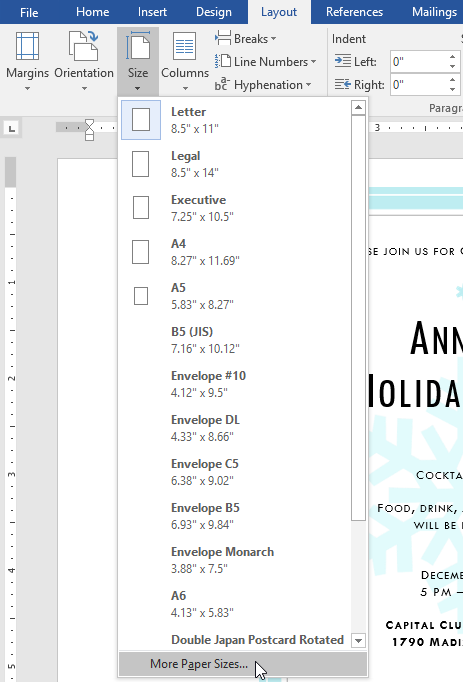Choose A4 paper size
The height and width of the screenshot is (682, 463).
pos(235,252)
